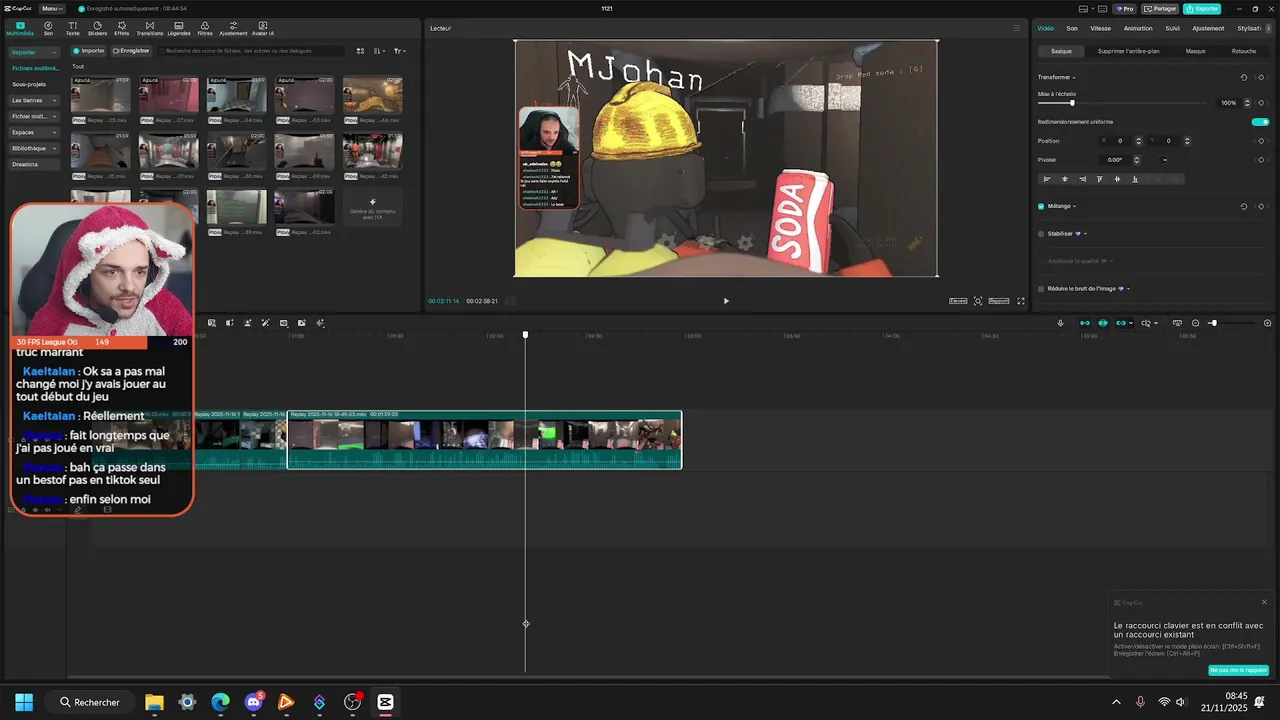Play the preview in the Lecteur
Viewport: 1280px width, 720px height.
[726, 301]
